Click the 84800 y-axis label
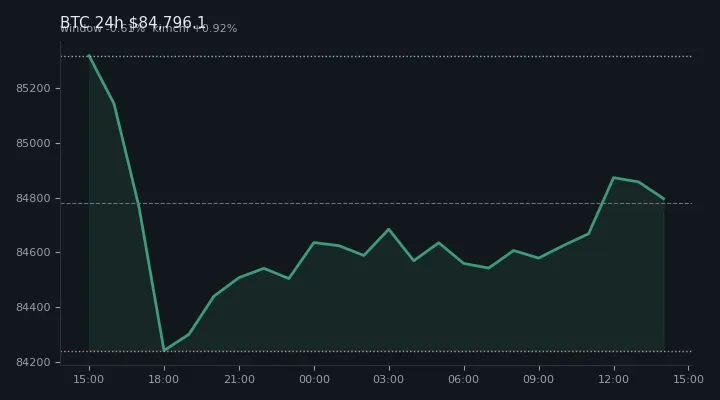This screenshot has width=720, height=400. coord(33,198)
